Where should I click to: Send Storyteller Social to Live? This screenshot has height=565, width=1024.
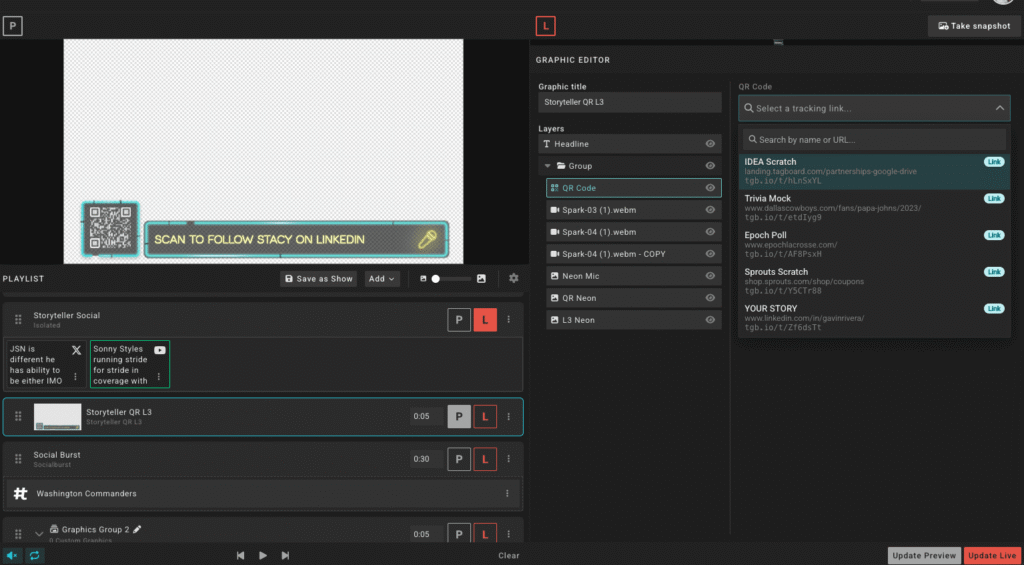[485, 320]
